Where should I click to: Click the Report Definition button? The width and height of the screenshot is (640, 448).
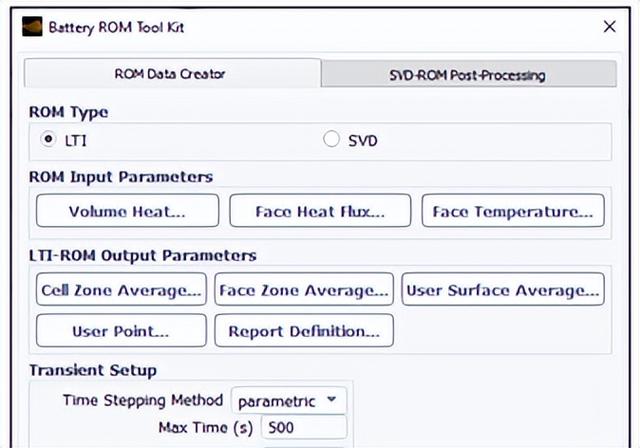click(304, 331)
